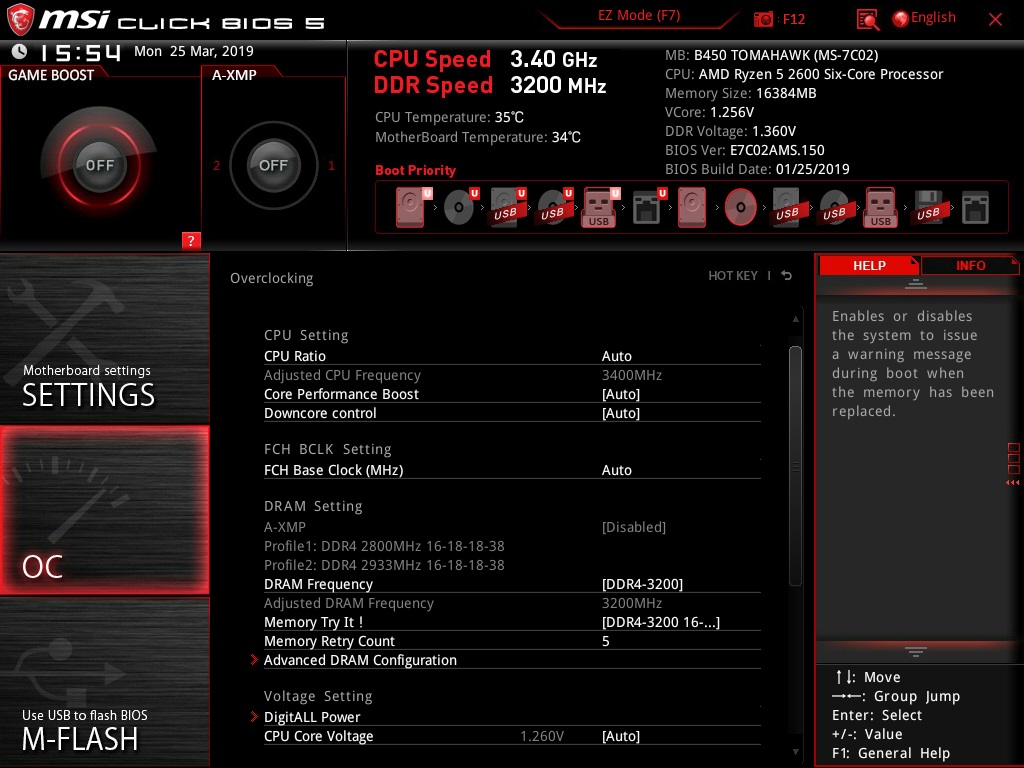
Task: Edit Memory Retry Count value 5
Action: click(605, 641)
